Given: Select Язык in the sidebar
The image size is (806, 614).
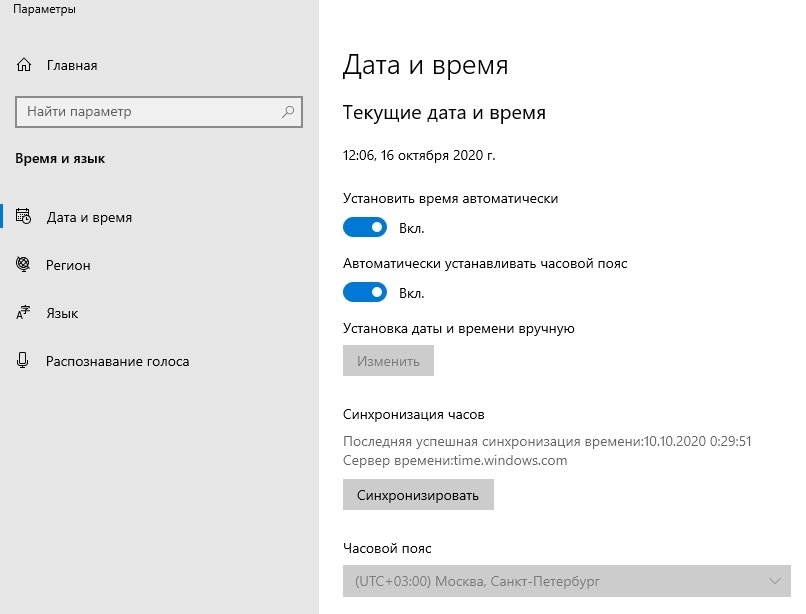Looking at the screenshot, I should pos(62,313).
